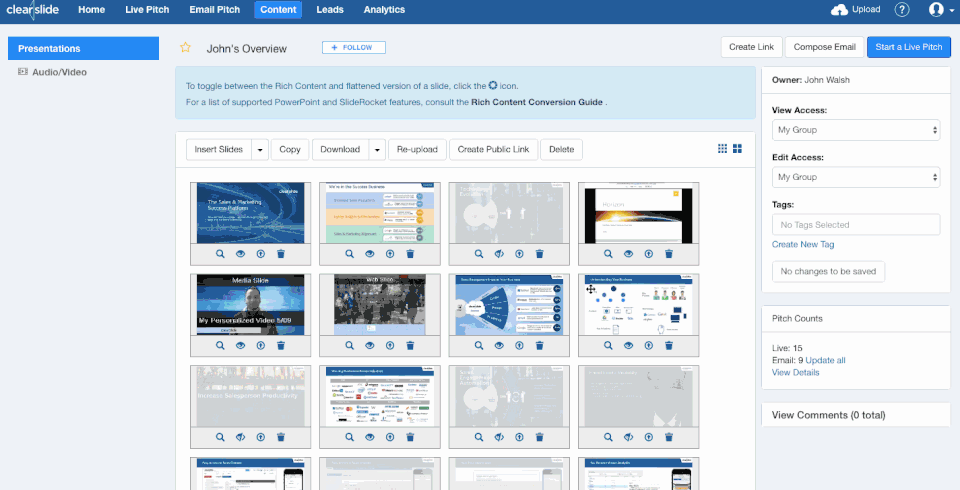Delete the 'Technology Evolution' slide
Screen dimensions: 960x490
(539, 254)
